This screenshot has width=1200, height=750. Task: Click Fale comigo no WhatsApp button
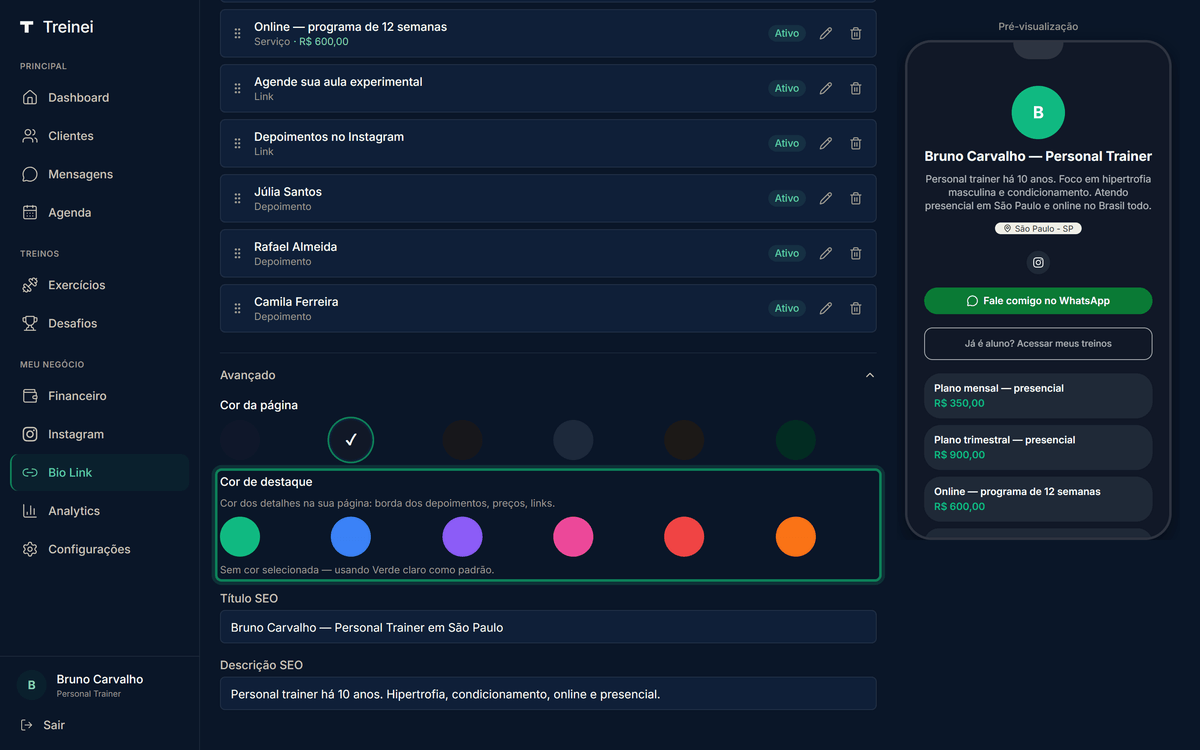coord(1038,300)
